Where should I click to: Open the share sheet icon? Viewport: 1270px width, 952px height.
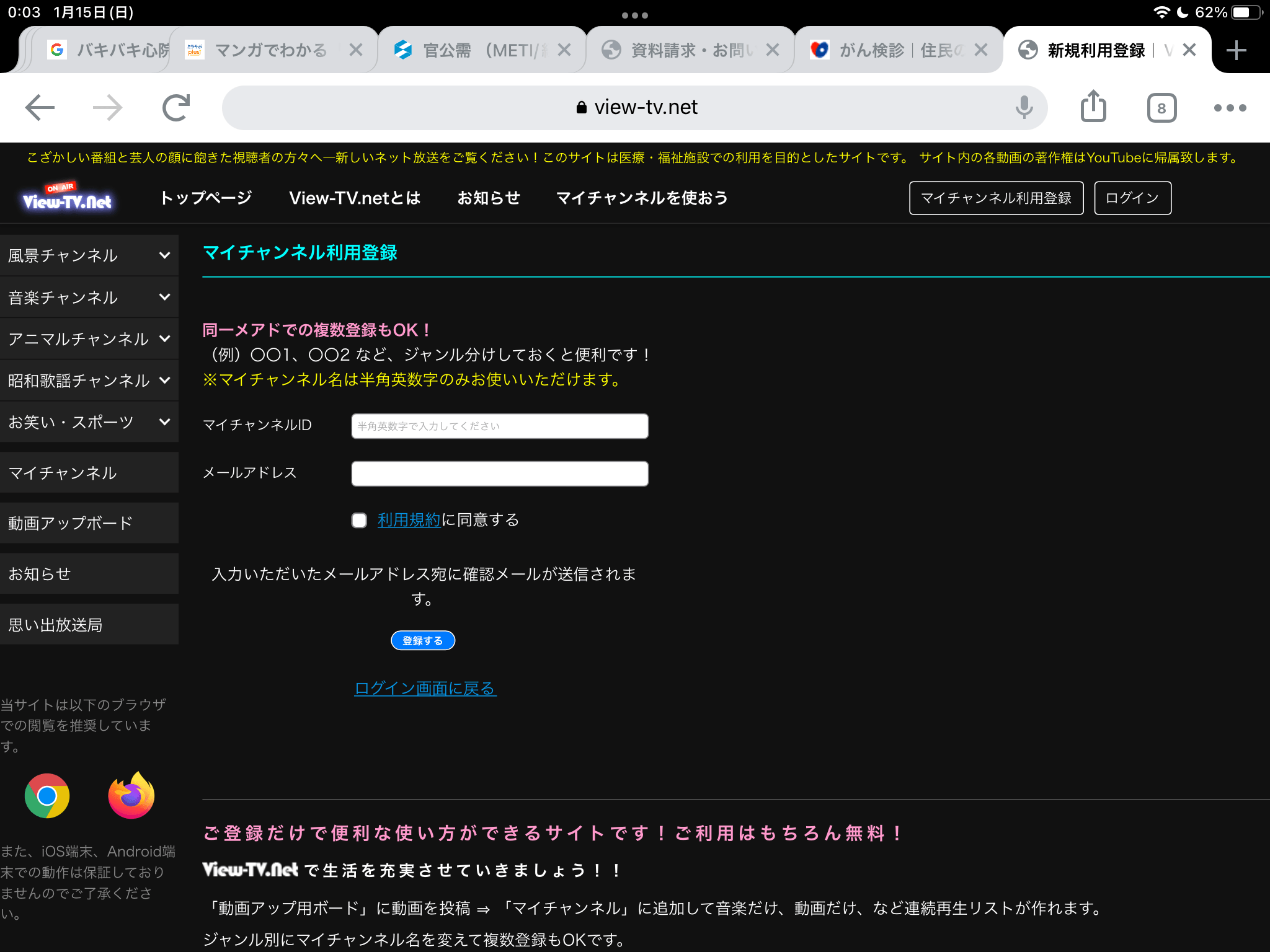coord(1093,107)
